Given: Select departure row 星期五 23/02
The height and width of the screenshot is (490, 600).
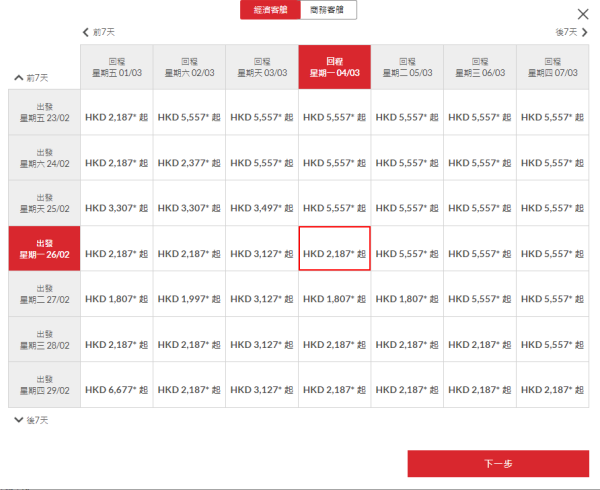Looking at the screenshot, I should click(45, 112).
